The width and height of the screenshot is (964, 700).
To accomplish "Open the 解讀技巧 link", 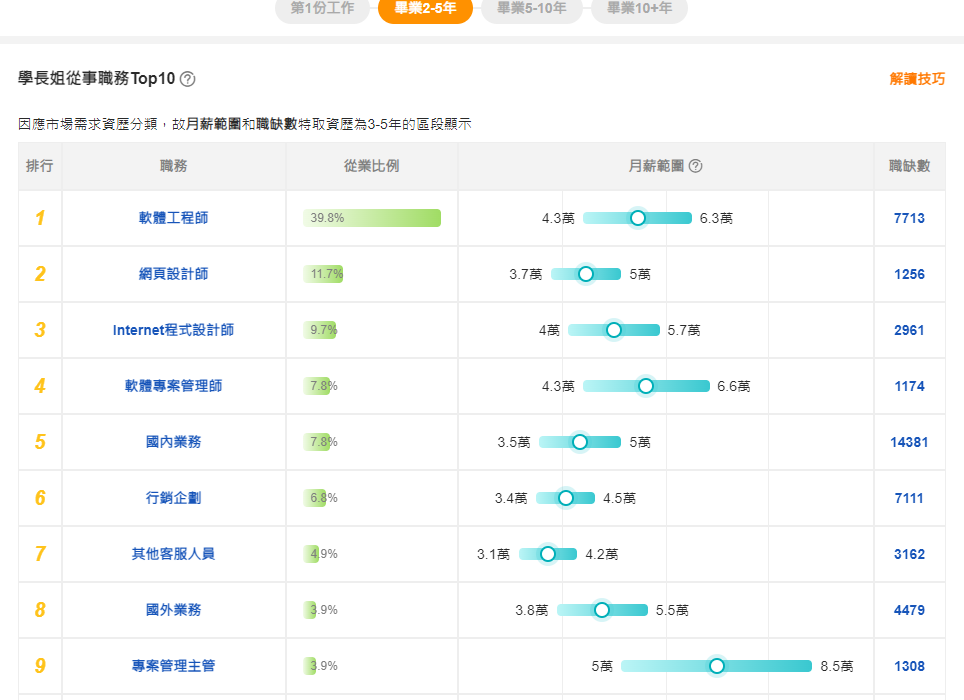I will [x=916, y=79].
